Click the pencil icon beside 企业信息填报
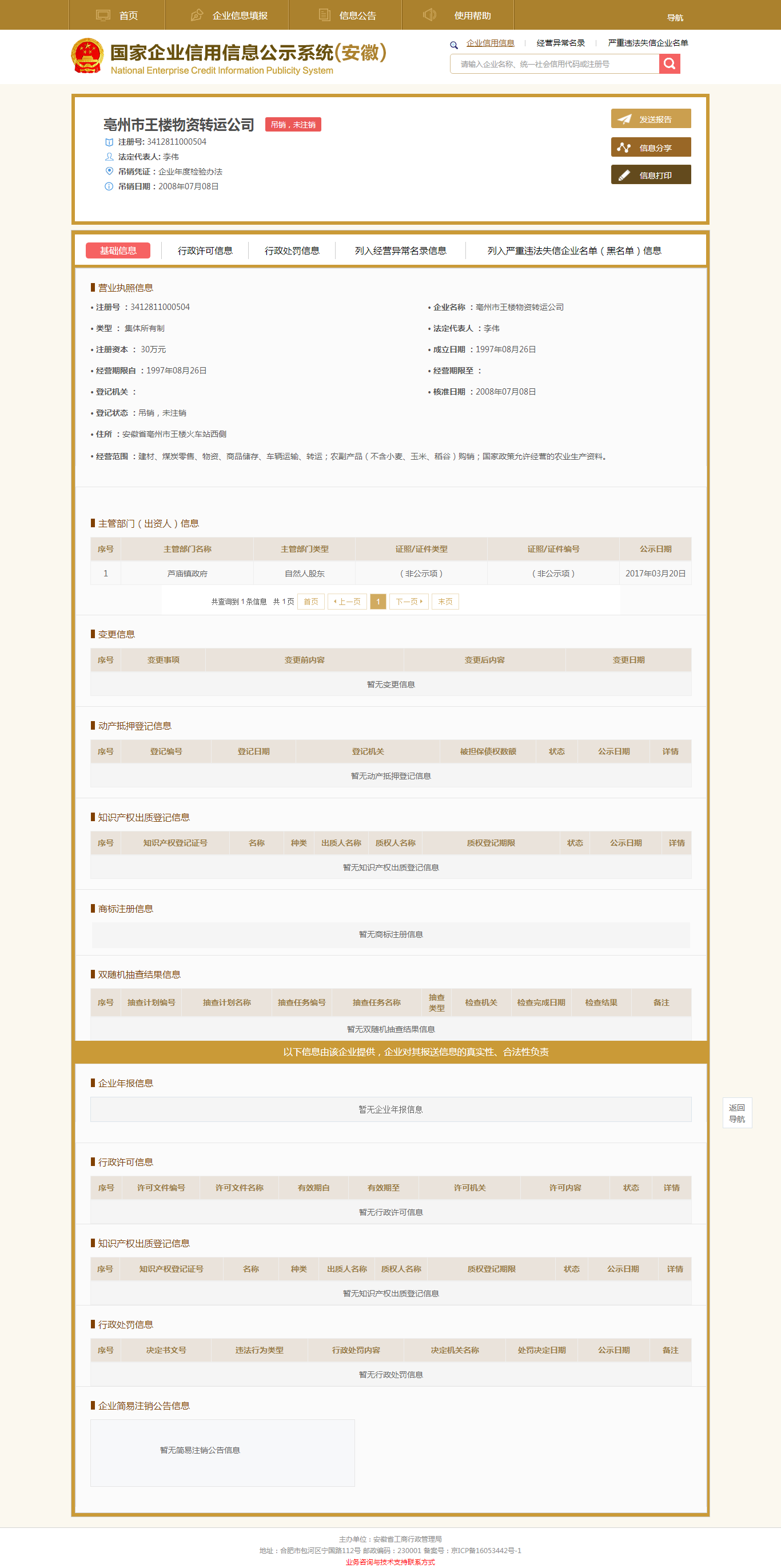This screenshot has height=1568, width=781. point(197,15)
